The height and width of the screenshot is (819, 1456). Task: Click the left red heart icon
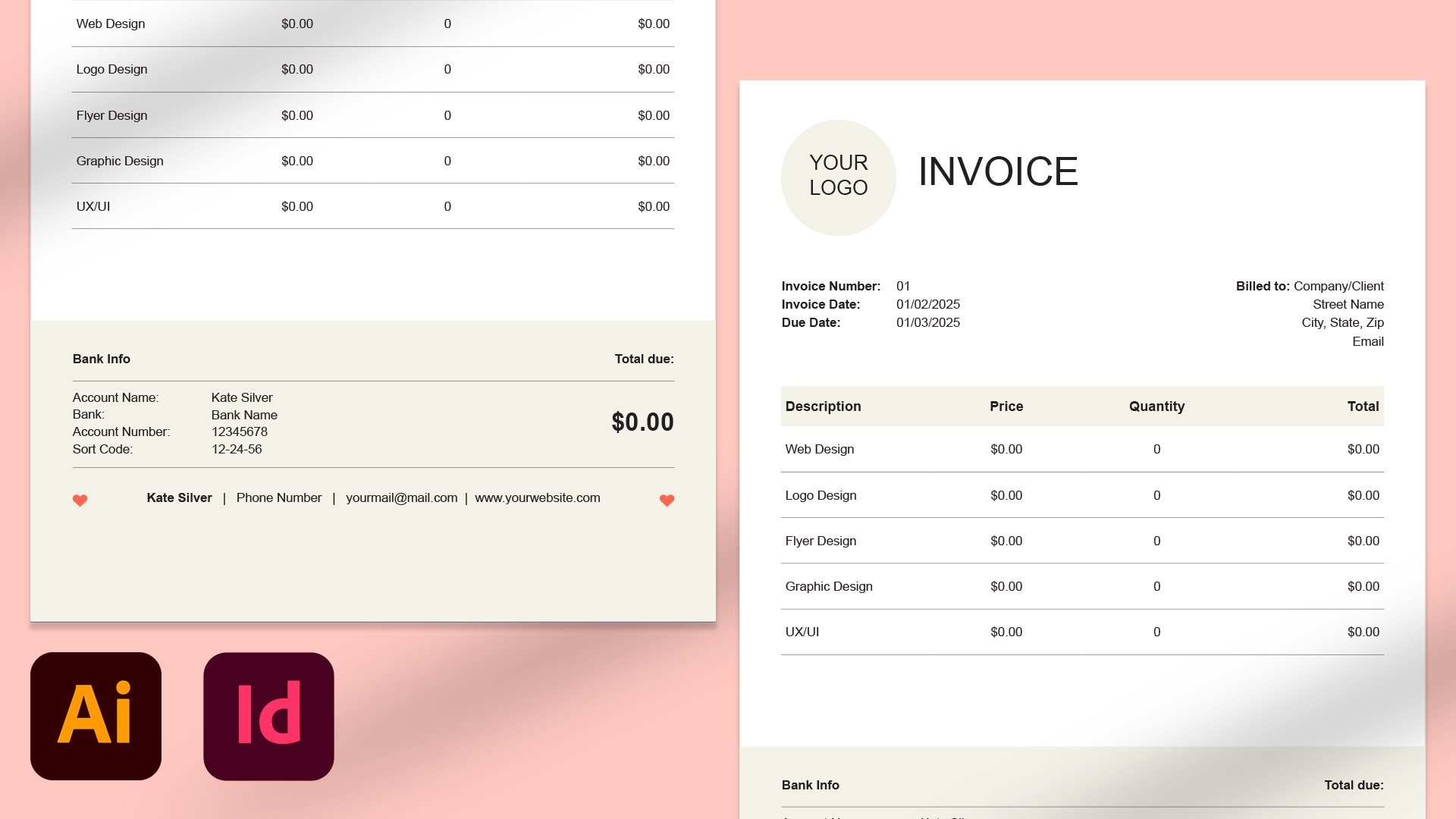pyautogui.click(x=80, y=500)
